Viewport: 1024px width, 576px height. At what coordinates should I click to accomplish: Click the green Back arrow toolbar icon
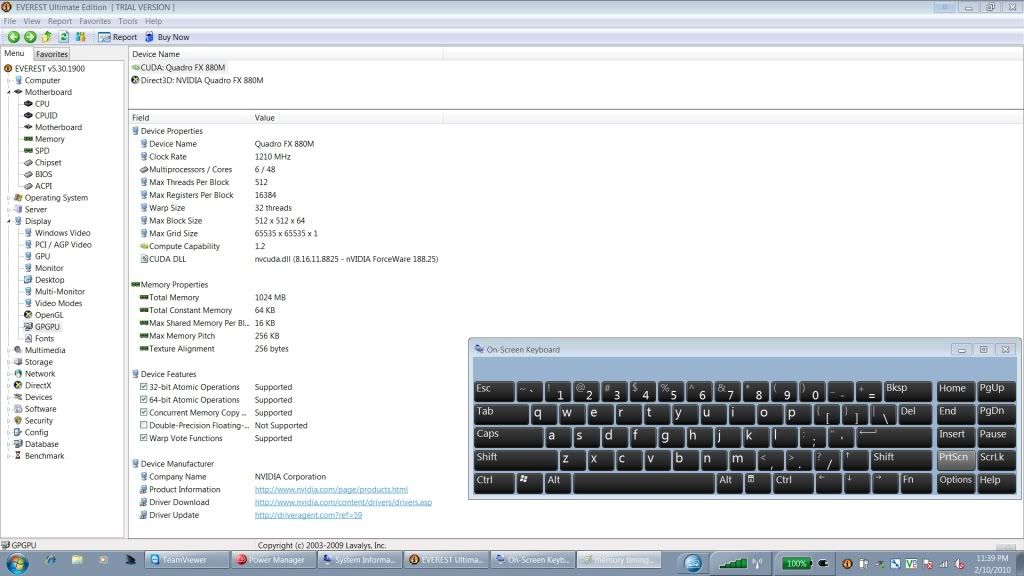[x=13, y=37]
